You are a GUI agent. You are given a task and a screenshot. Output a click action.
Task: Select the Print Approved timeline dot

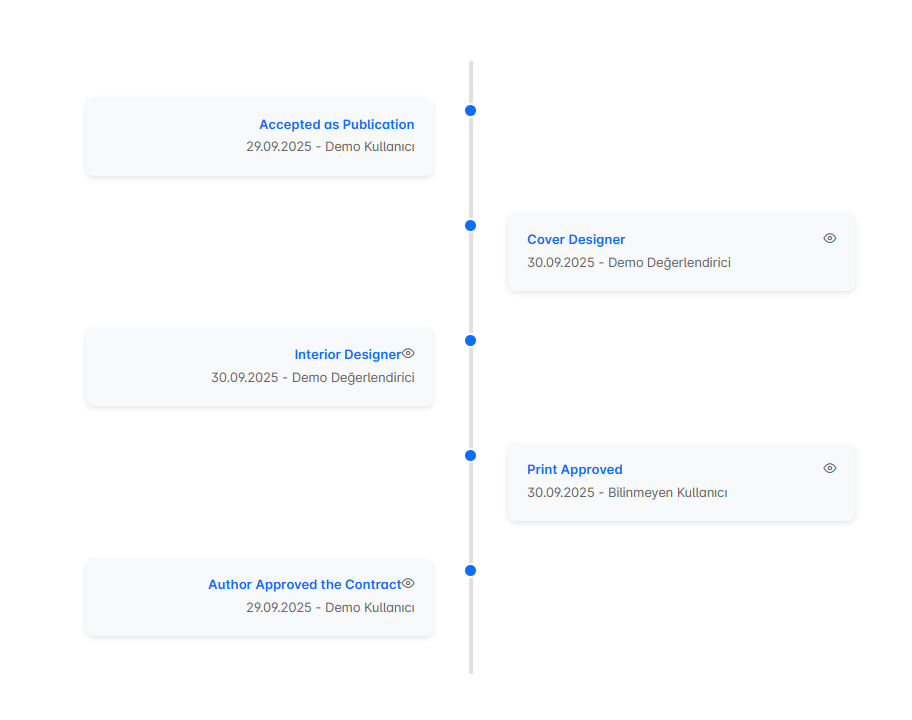[x=470, y=455]
